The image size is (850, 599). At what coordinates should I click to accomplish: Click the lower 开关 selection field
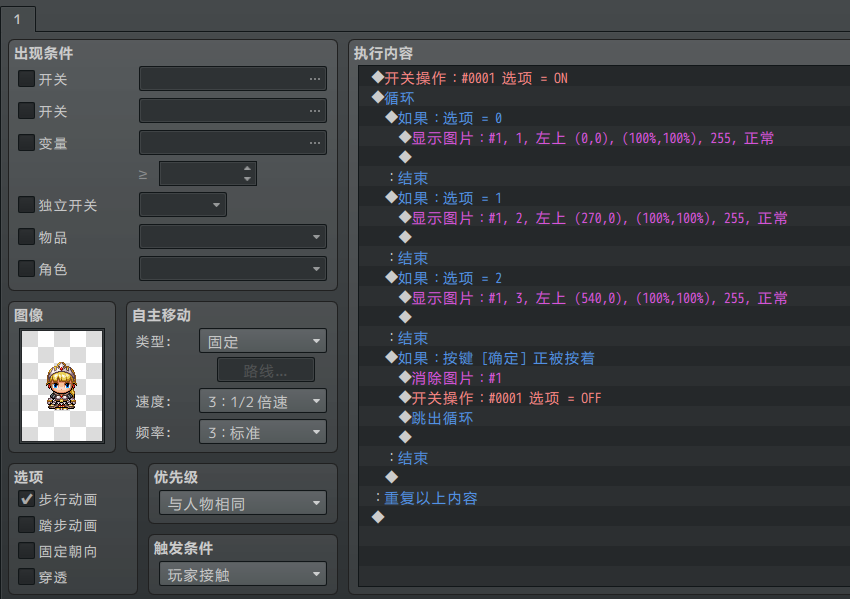click(233, 111)
